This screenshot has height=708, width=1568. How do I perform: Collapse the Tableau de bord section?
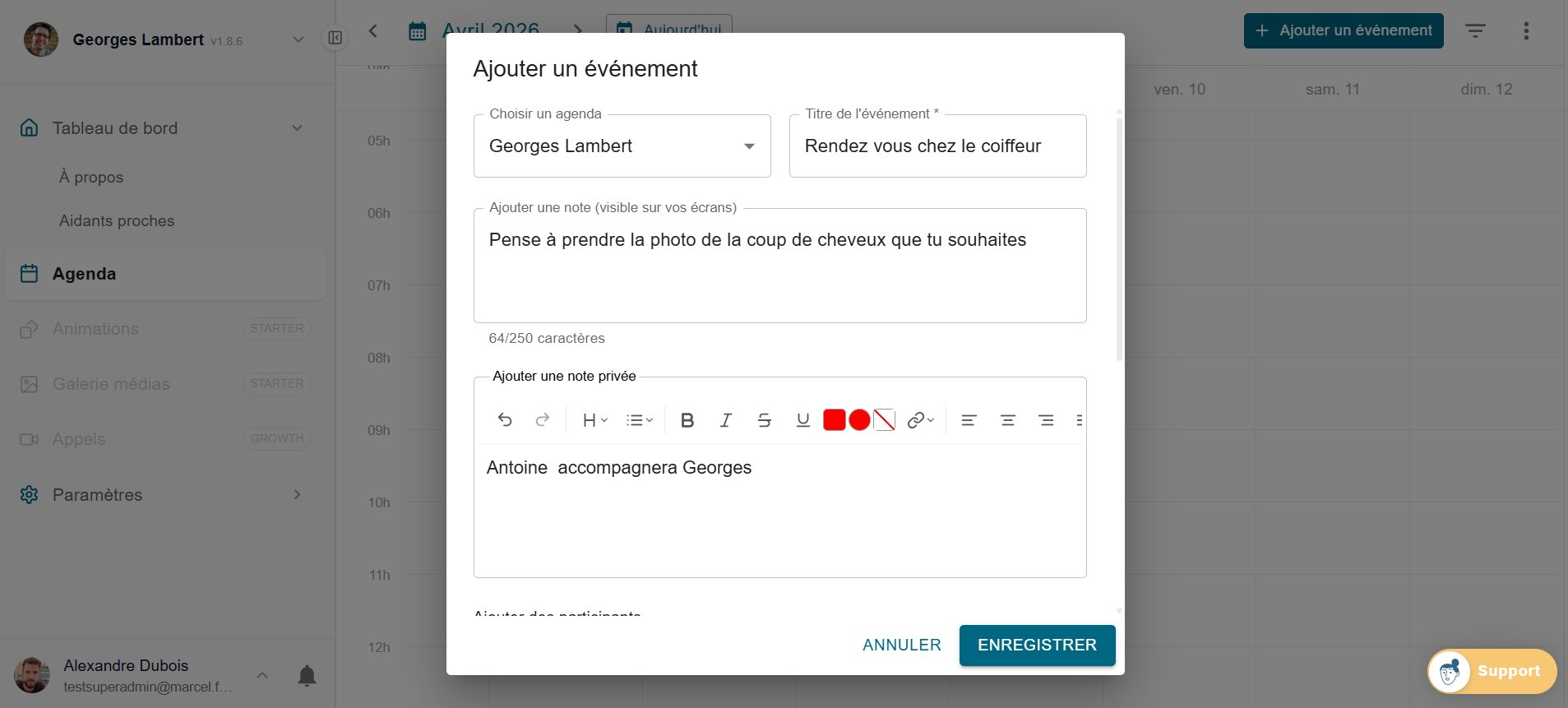point(297,127)
